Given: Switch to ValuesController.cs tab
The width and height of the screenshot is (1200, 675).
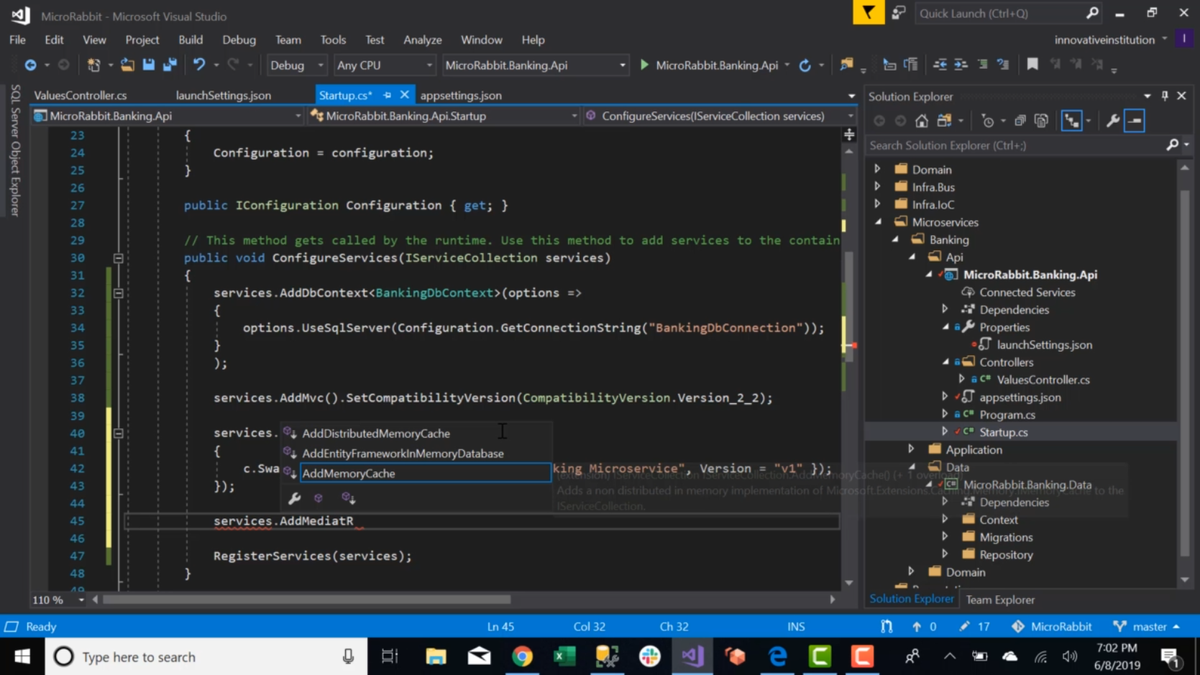Looking at the screenshot, I should [80, 95].
